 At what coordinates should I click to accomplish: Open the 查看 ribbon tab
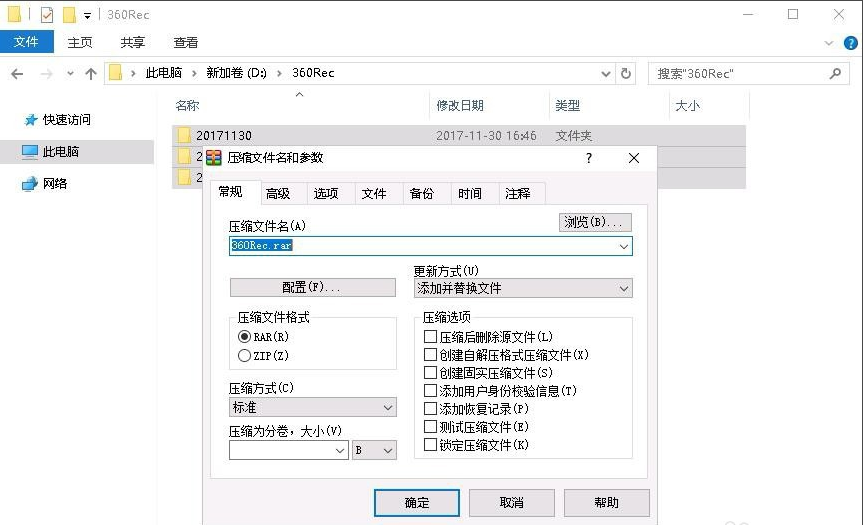186,42
